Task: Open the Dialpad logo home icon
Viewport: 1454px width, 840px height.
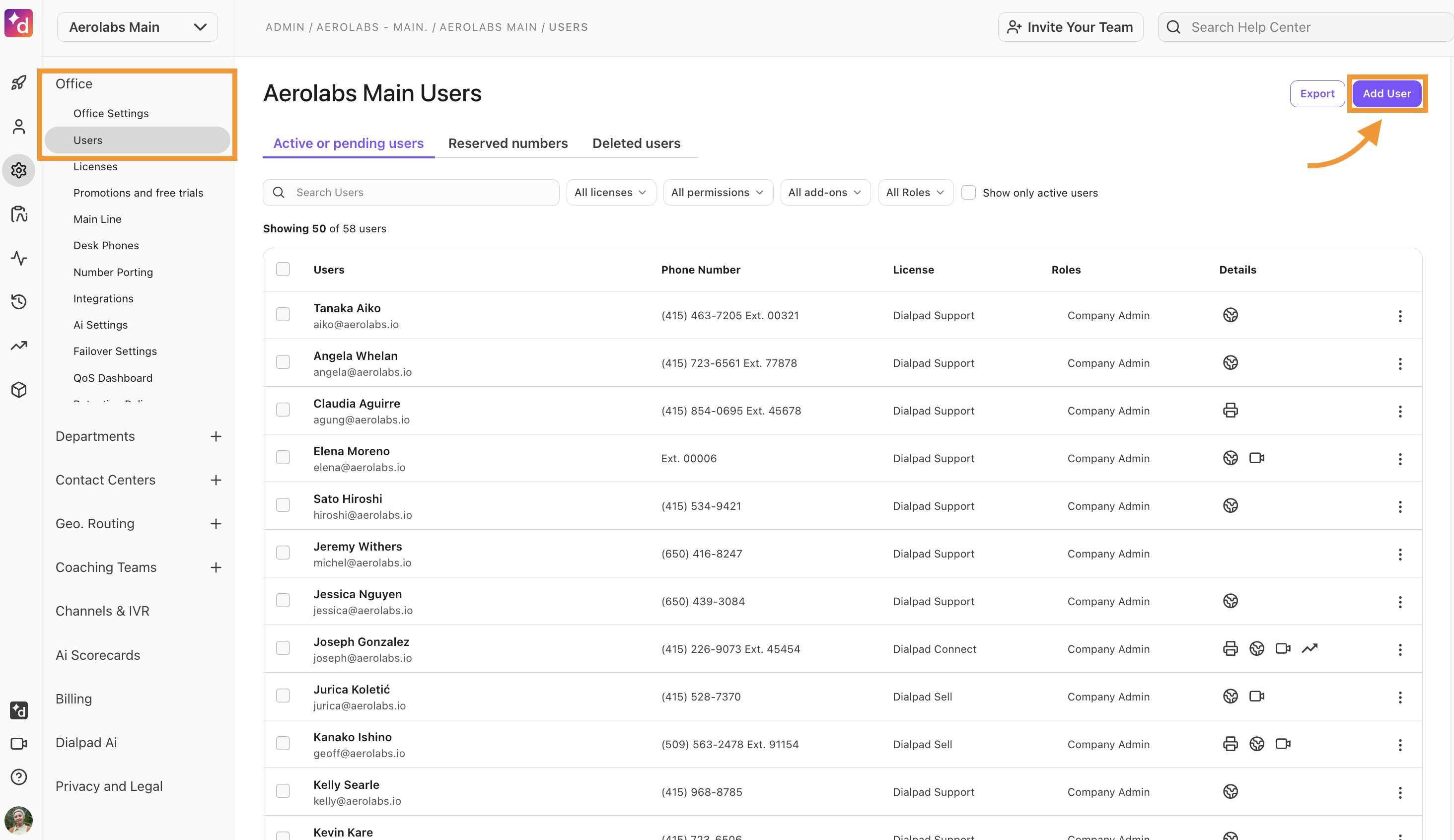Action: [18, 24]
